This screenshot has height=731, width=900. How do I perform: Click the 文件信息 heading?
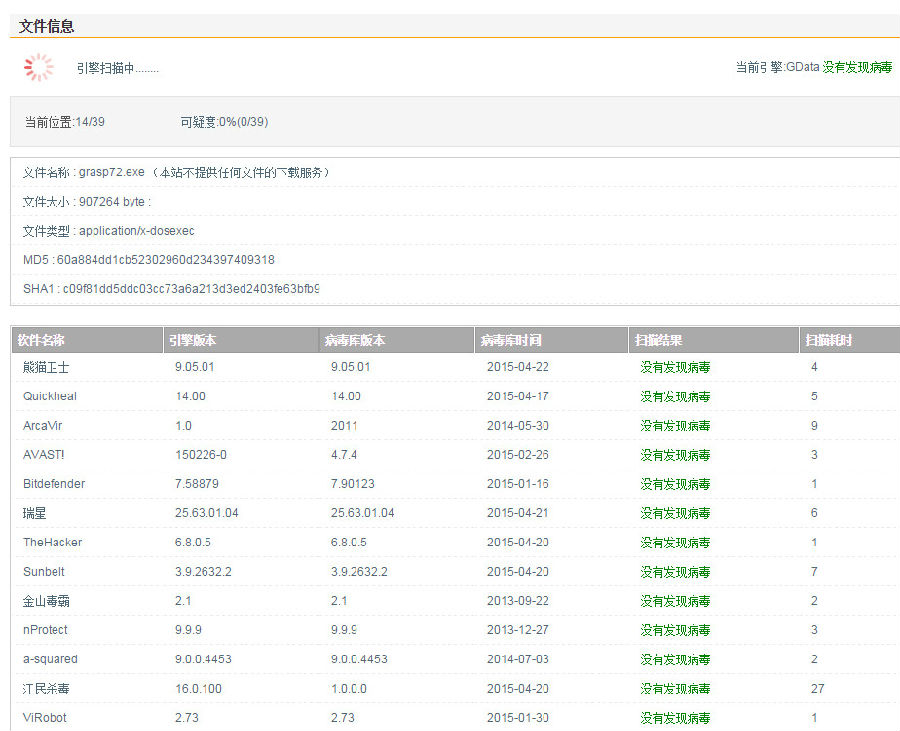tap(46, 26)
